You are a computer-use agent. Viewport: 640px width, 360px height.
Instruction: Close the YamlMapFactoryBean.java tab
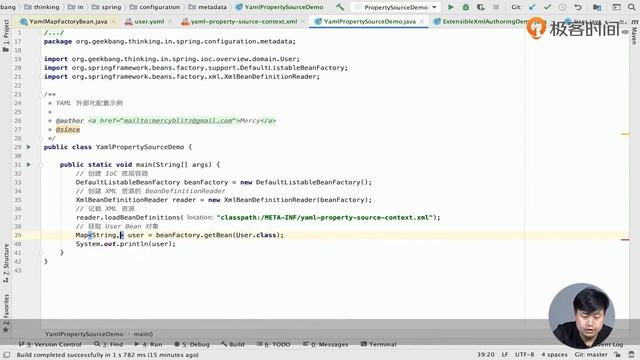pos(113,21)
